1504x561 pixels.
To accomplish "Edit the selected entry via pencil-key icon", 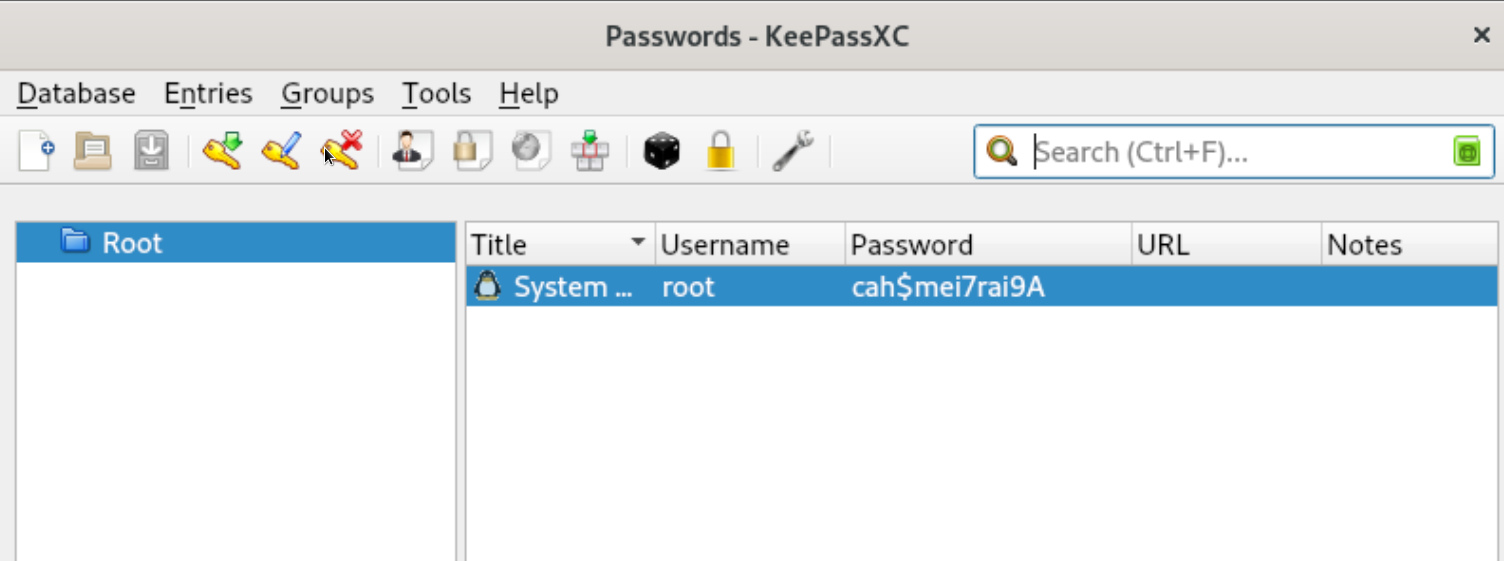I will (x=281, y=151).
